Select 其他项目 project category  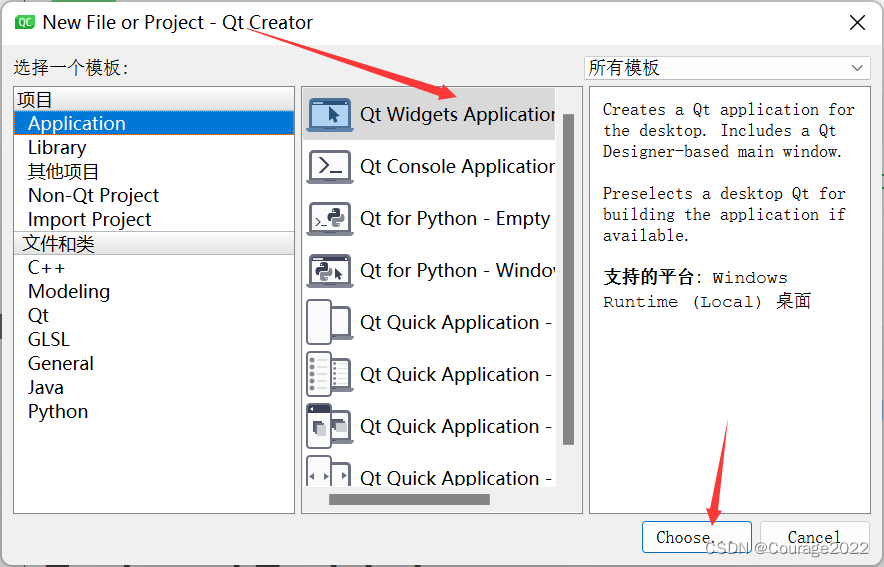click(154, 171)
